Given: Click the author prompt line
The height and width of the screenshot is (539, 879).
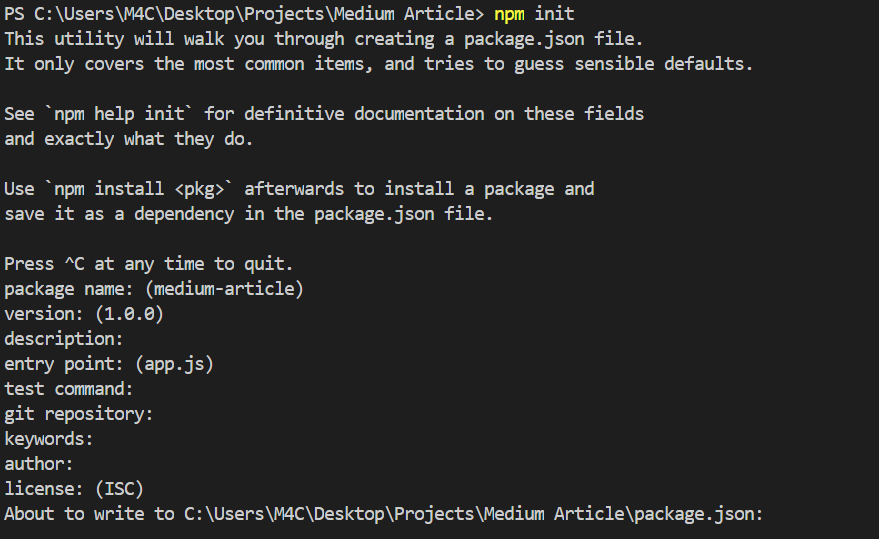Looking at the screenshot, I should [x=39, y=464].
